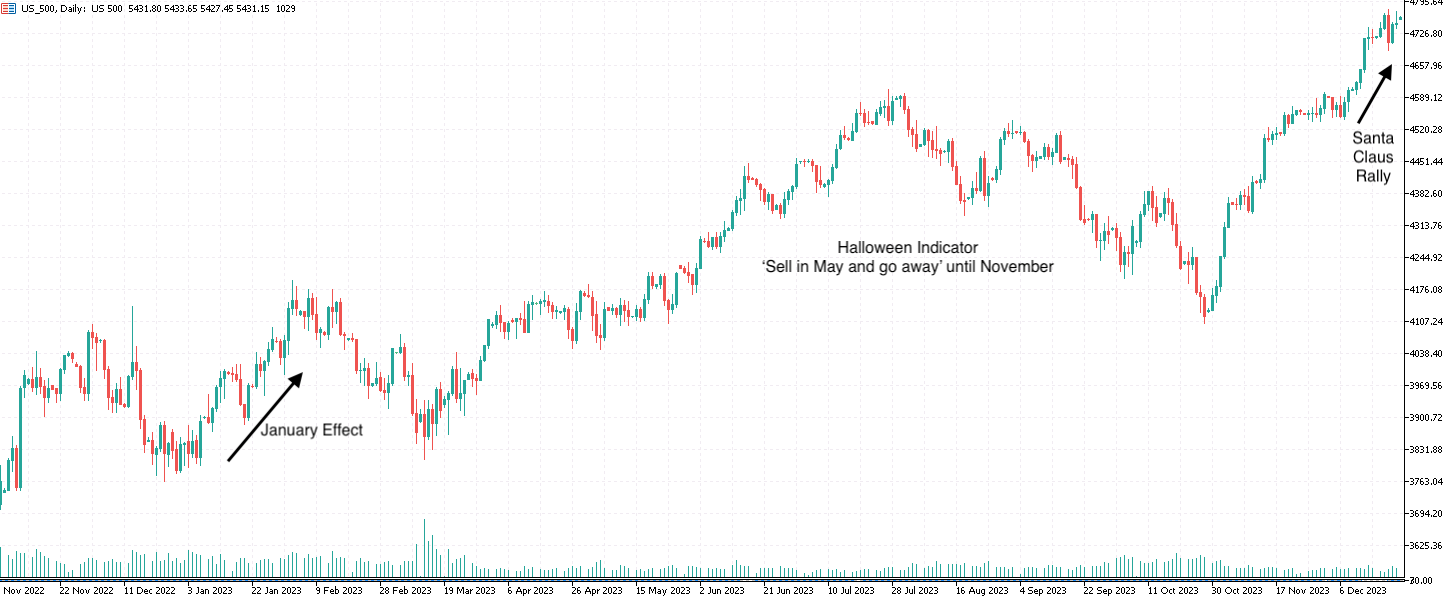Click the 'Santa Claus Rally' text label
1450x601 pixels.
tap(1372, 157)
